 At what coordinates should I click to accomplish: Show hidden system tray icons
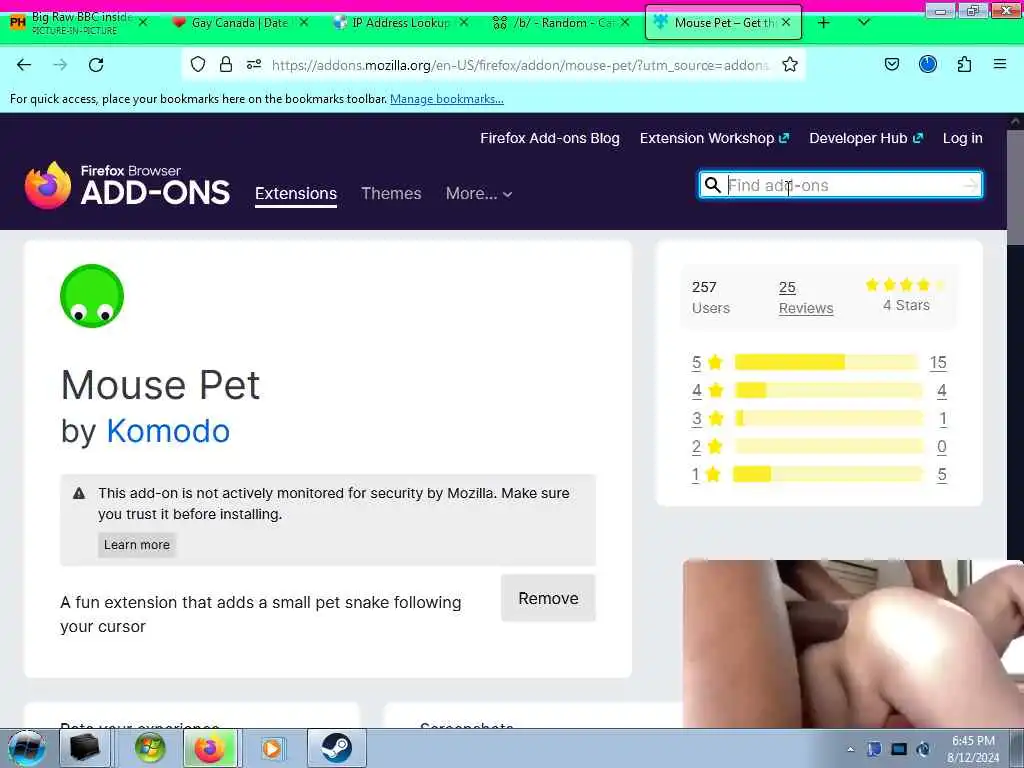point(850,749)
